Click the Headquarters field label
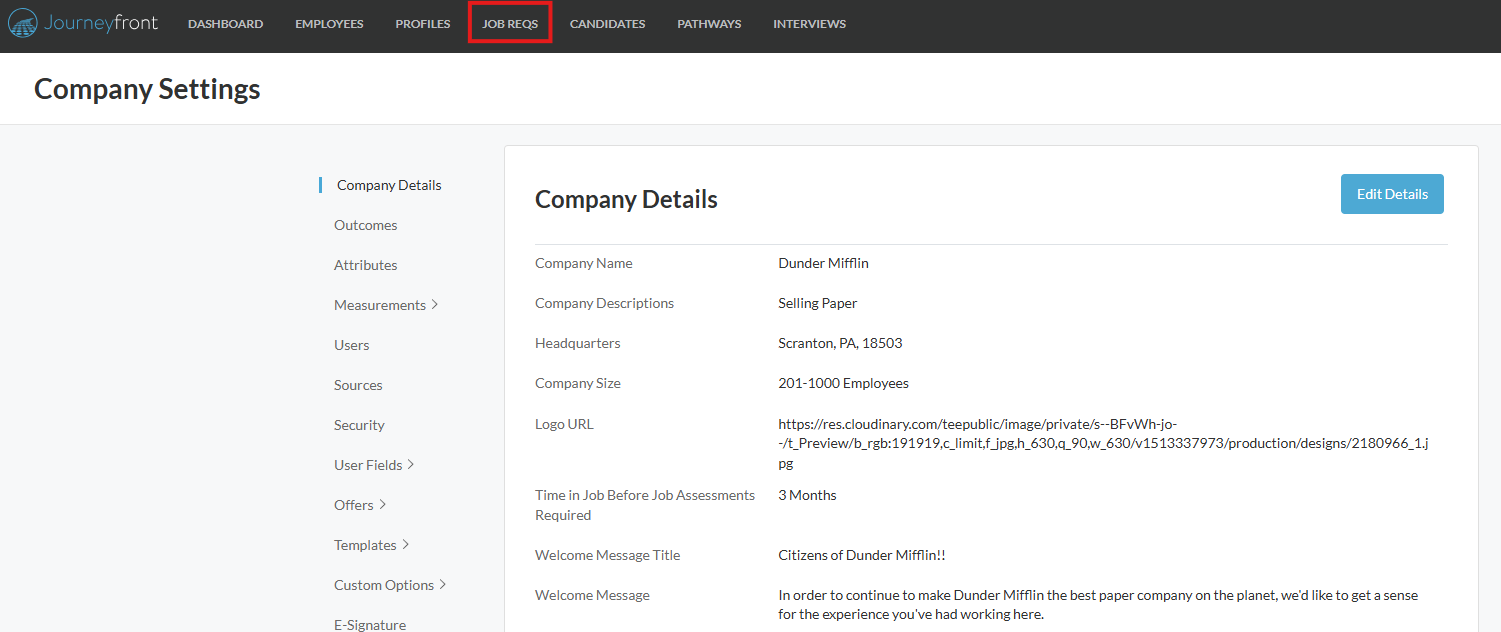Screen dimensions: 1501x632 pos(577,343)
